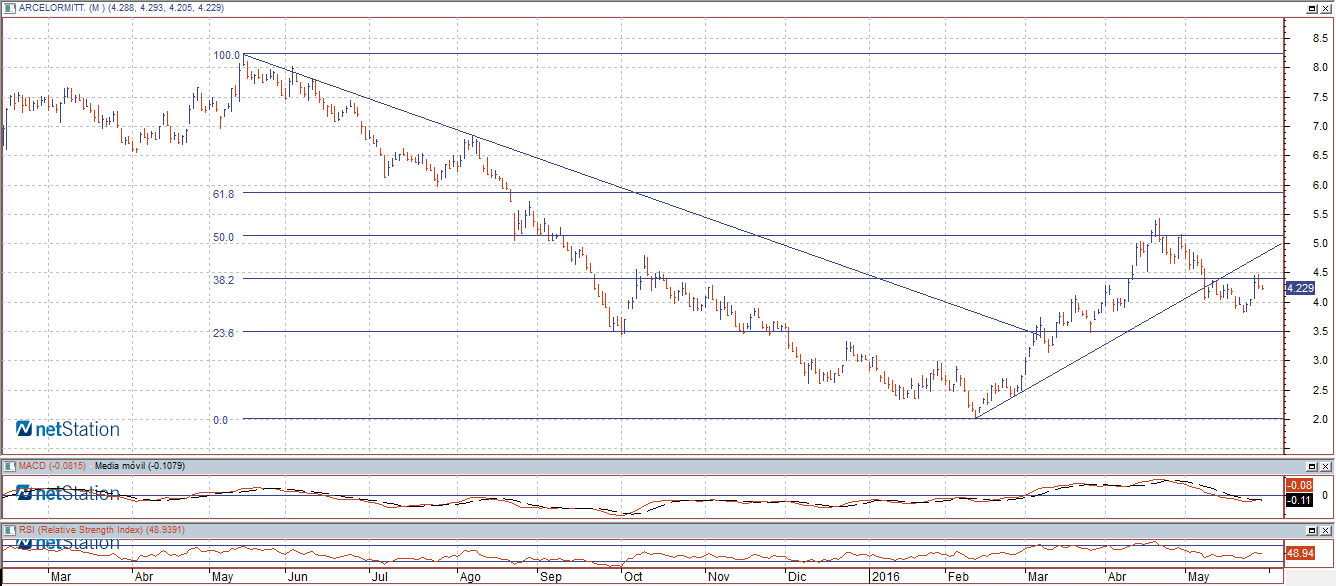
Task: Close the RSI indicator panel
Action: pyautogui.click(x=1326, y=529)
